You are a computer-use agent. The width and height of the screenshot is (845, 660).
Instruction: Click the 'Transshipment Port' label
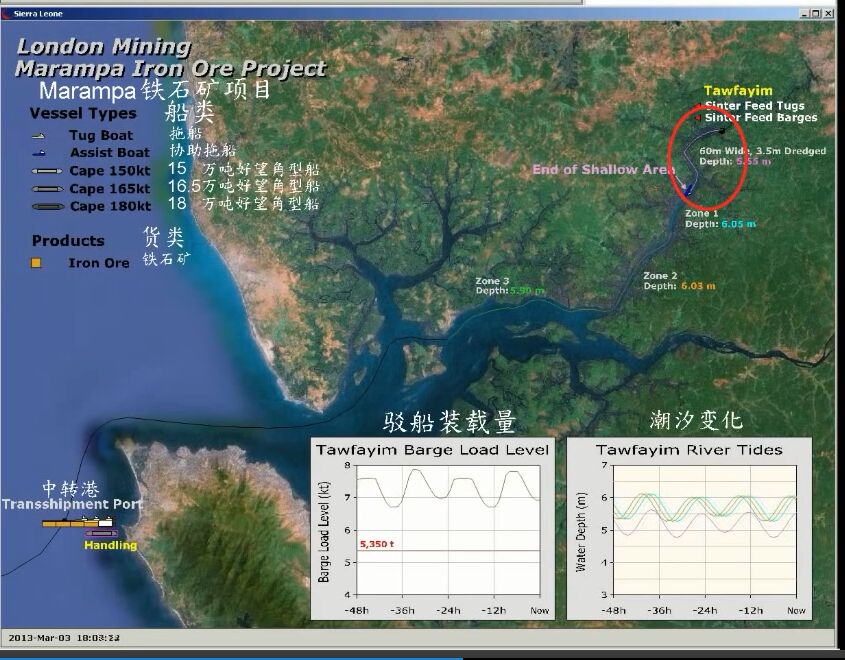click(x=72, y=504)
